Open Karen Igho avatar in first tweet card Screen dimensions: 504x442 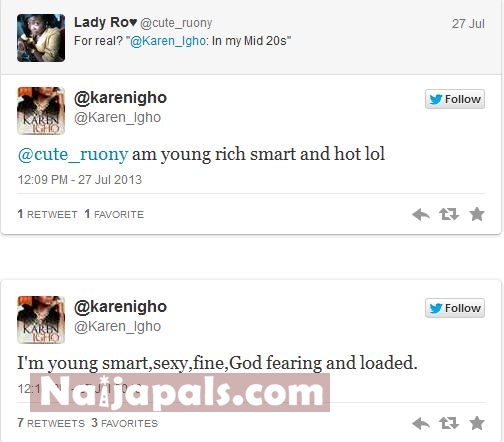[x=41, y=111]
